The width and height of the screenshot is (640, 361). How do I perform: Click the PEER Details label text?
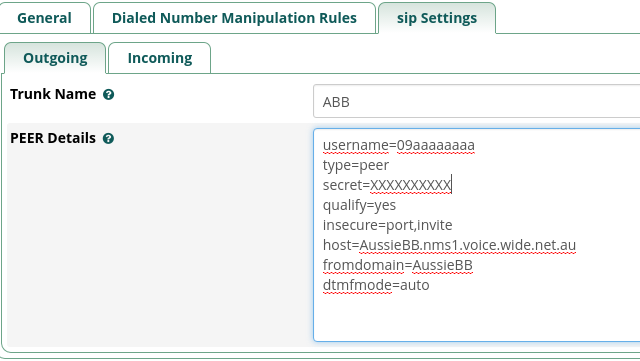pyautogui.click(x=53, y=138)
